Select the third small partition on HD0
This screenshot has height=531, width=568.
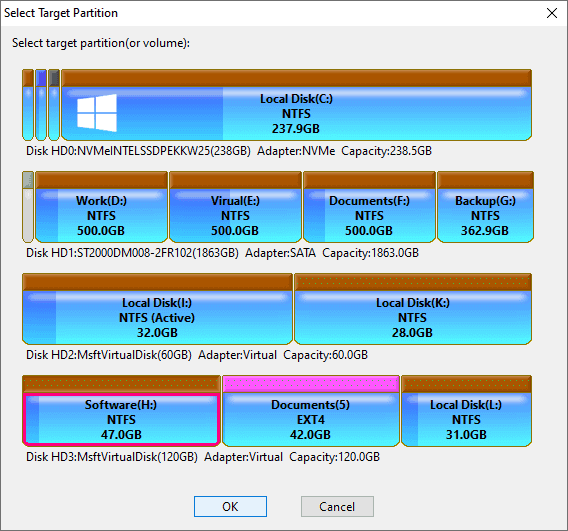click(54, 105)
